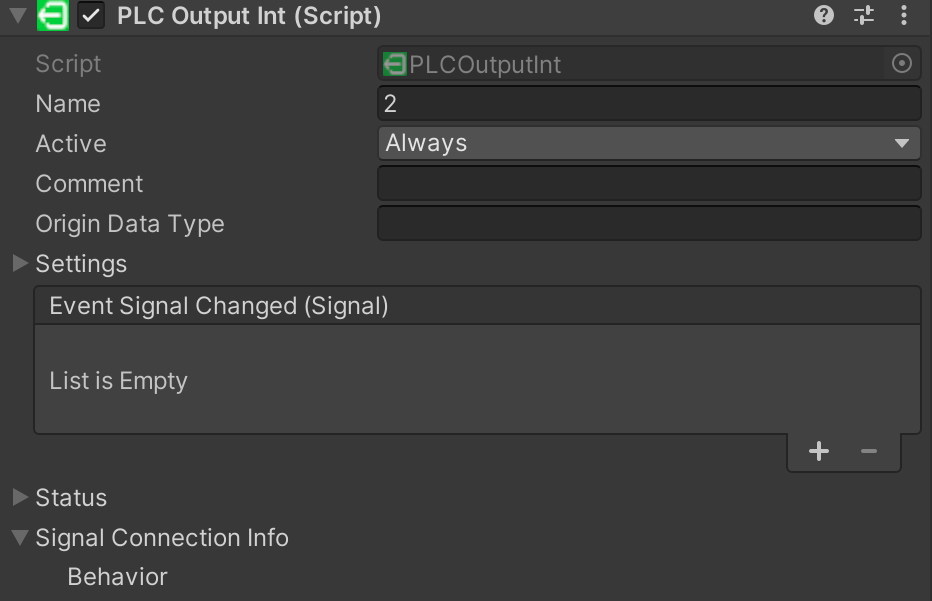Click the empty Comment input field
The image size is (932, 601).
tap(648, 184)
